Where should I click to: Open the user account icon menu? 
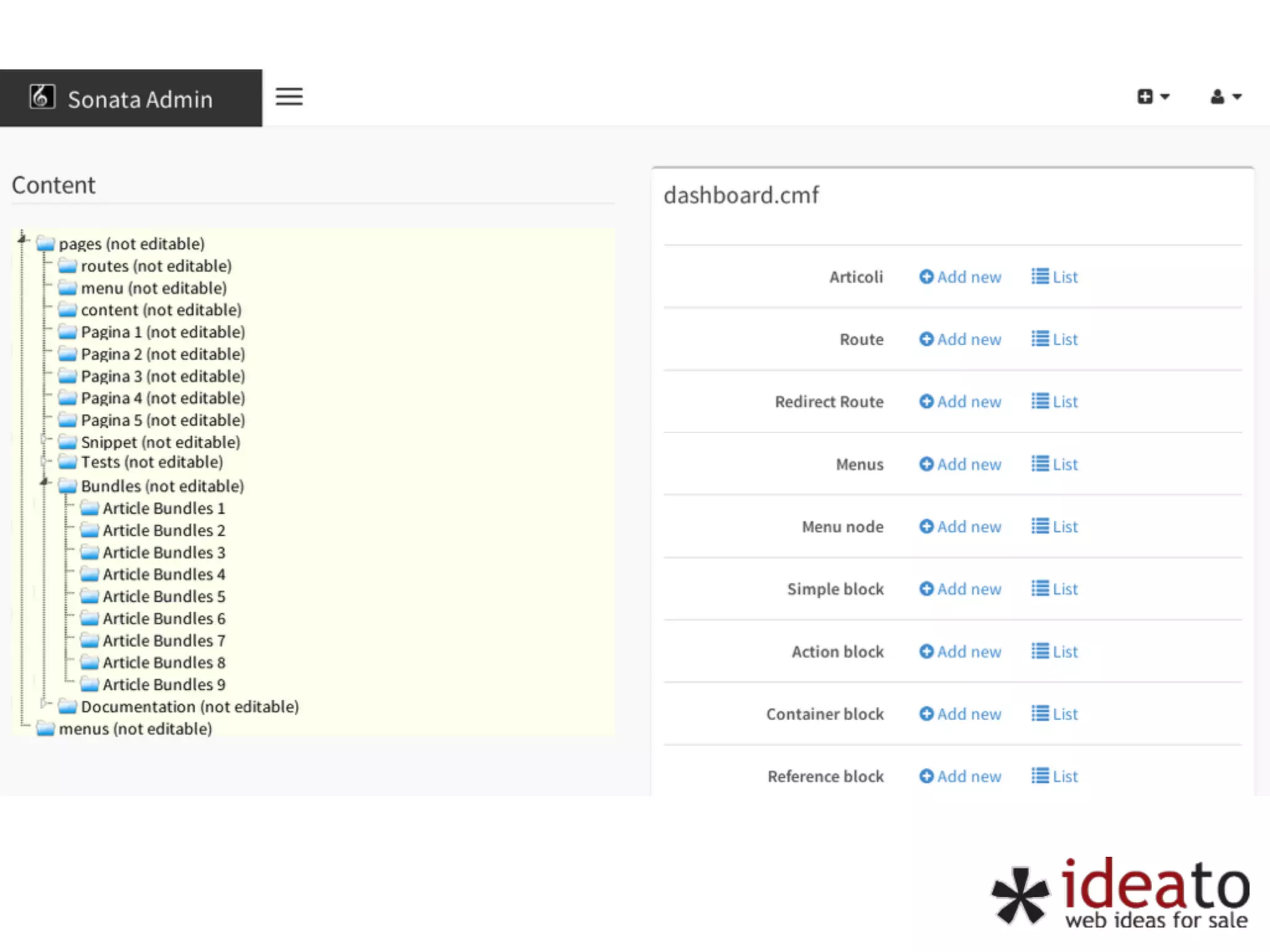click(x=1217, y=97)
